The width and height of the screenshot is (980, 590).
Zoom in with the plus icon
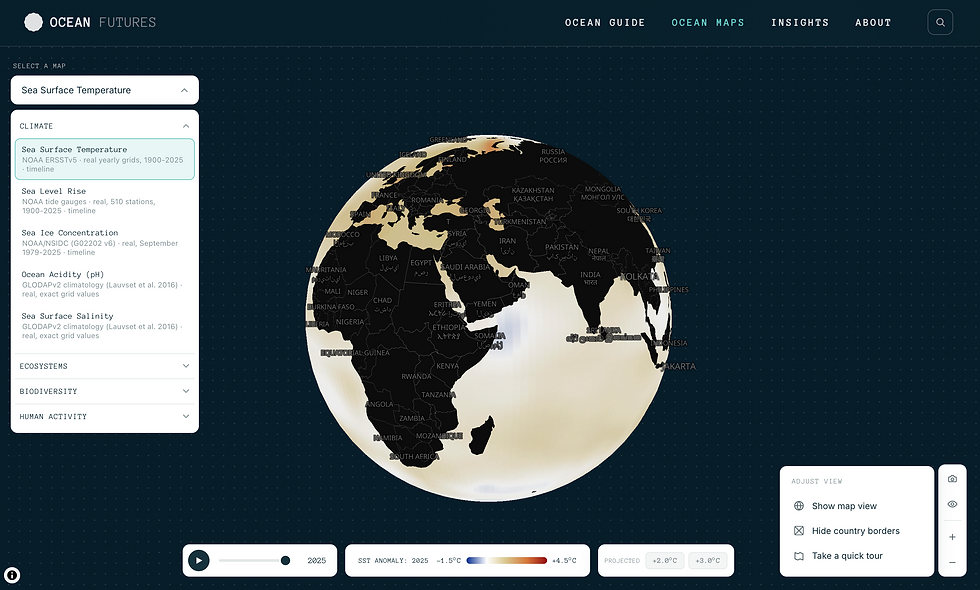[952, 537]
